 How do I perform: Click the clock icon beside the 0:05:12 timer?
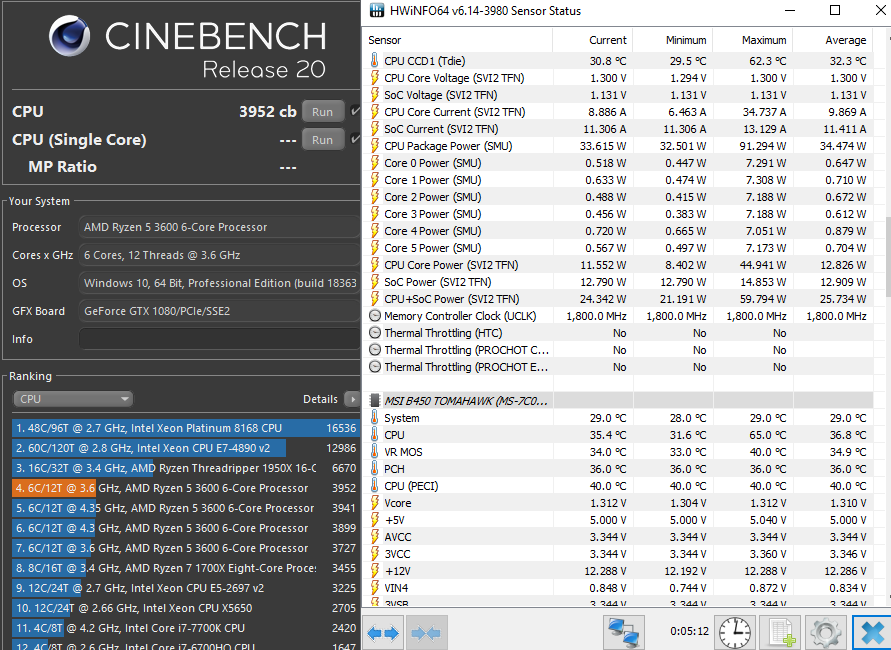click(x=734, y=632)
